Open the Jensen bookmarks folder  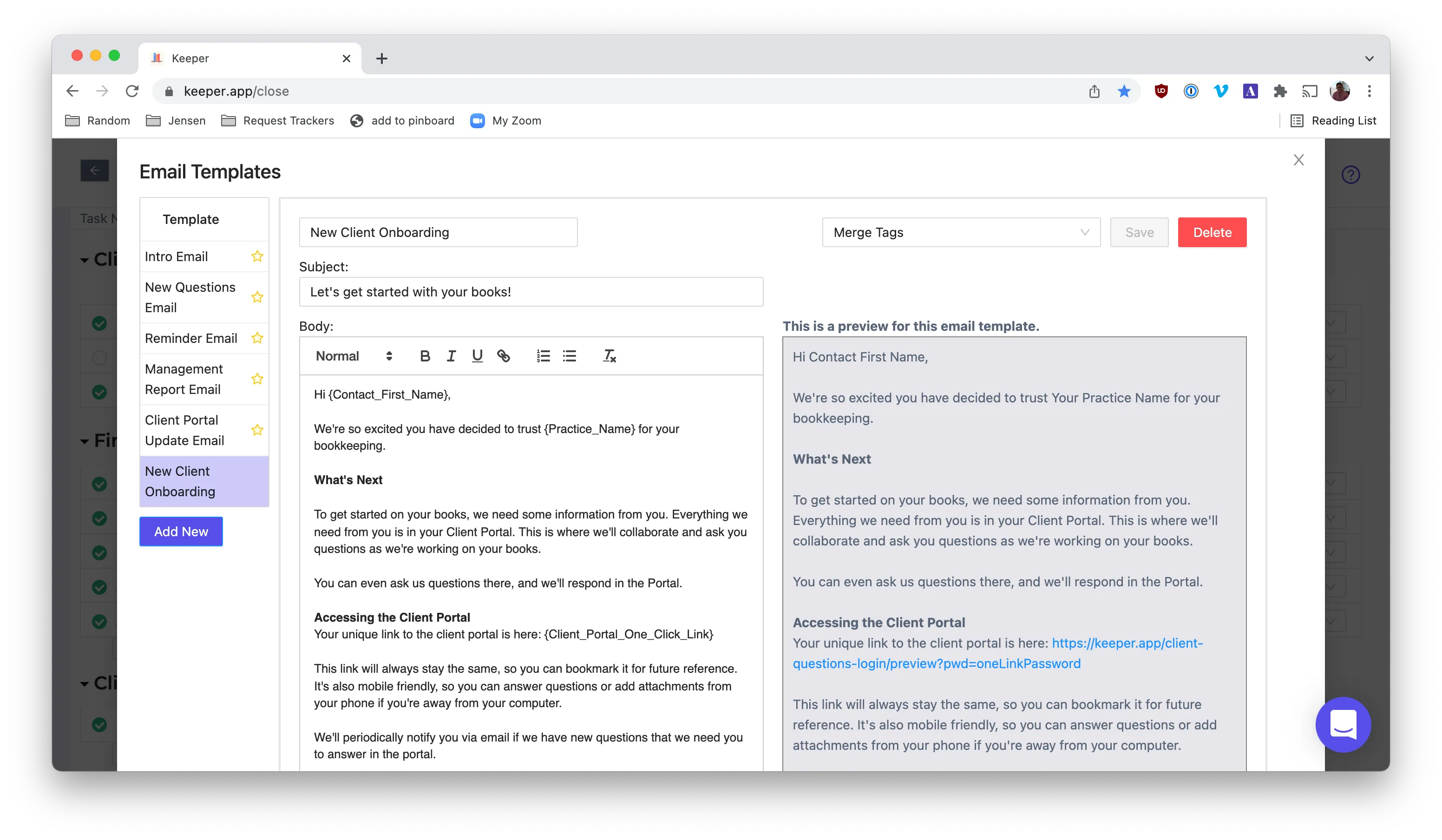pyautogui.click(x=176, y=121)
